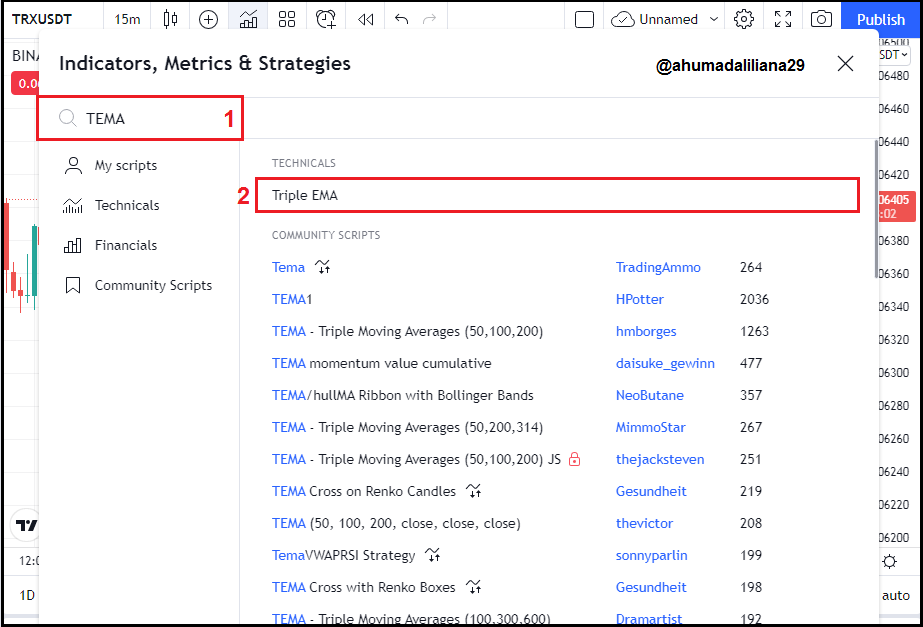Close the Indicators dialog with the X
This screenshot has height=627, width=923.
point(845,64)
